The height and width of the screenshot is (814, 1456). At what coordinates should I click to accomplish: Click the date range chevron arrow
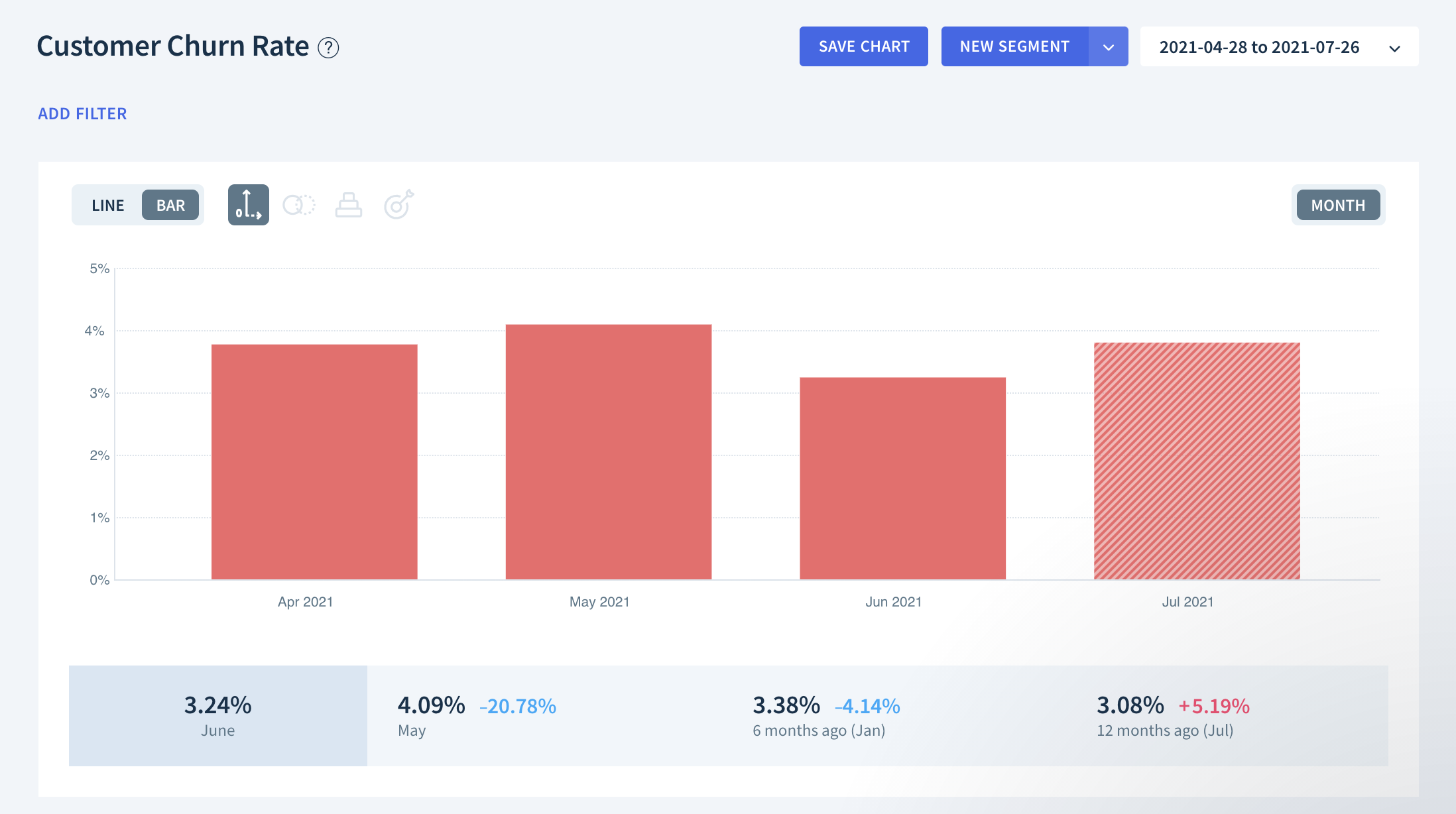1394,48
